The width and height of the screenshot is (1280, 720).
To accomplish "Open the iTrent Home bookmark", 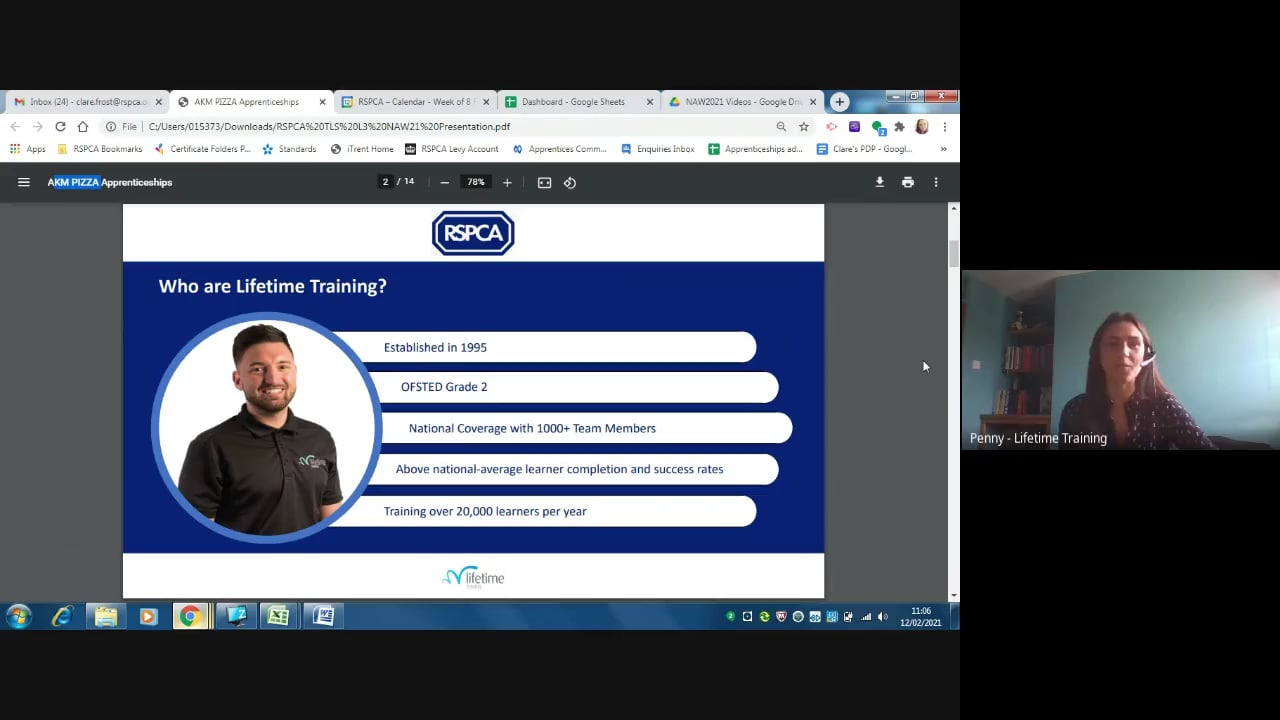I will tap(362, 149).
